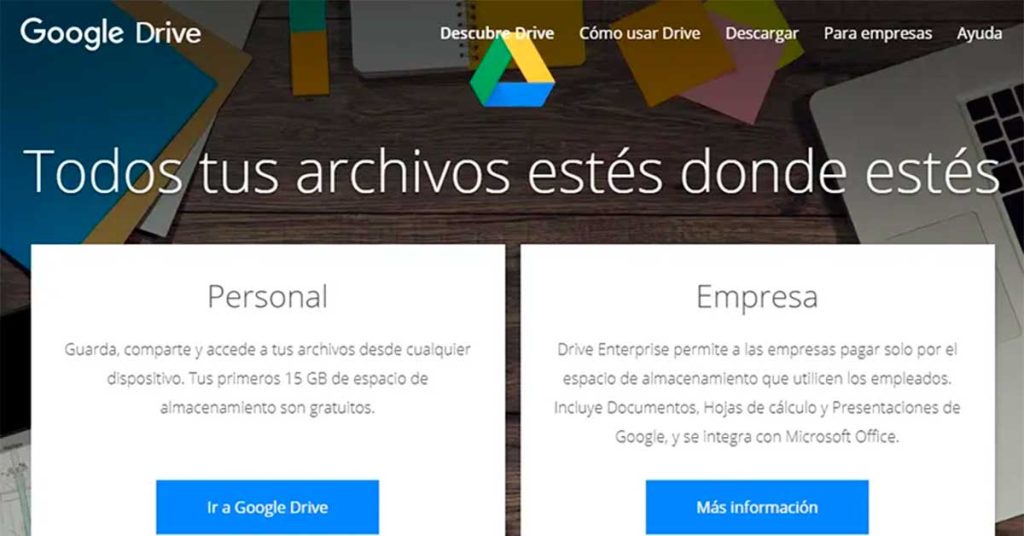Click the Ir a Google Drive button
Screen dimensions: 1024x536
(267, 507)
